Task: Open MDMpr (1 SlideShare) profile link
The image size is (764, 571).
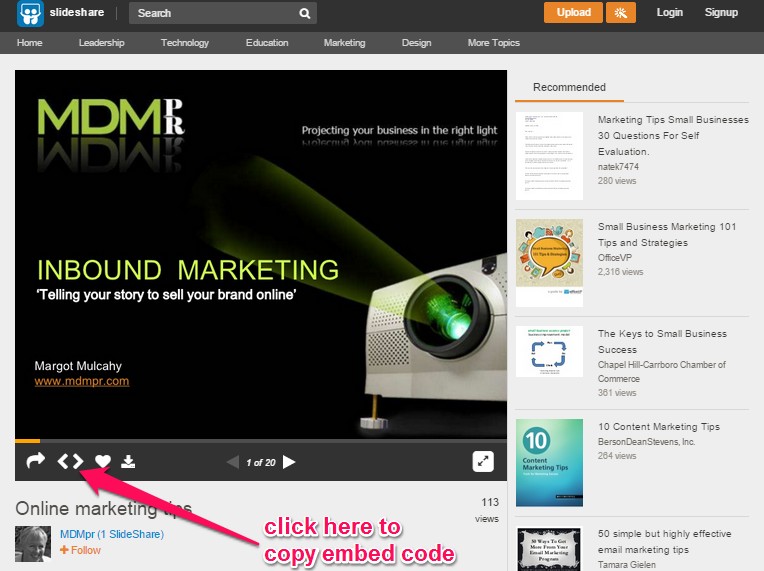Action: (x=112, y=534)
